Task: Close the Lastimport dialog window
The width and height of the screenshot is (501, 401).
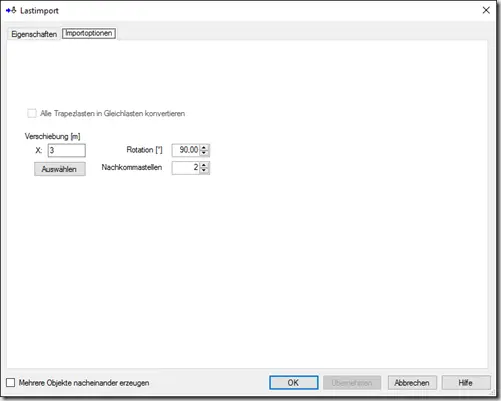Action: click(486, 10)
